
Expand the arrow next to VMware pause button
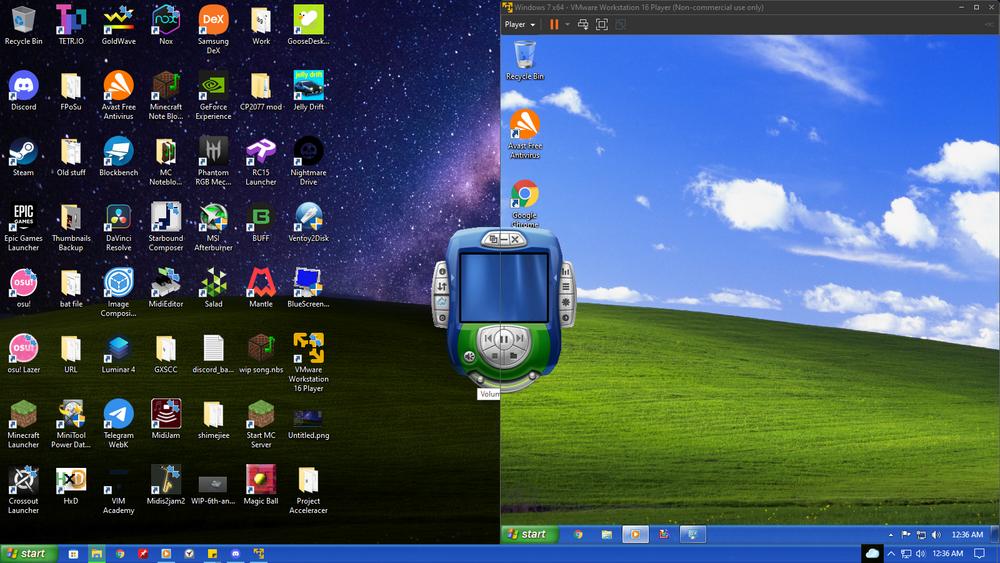pos(567,24)
